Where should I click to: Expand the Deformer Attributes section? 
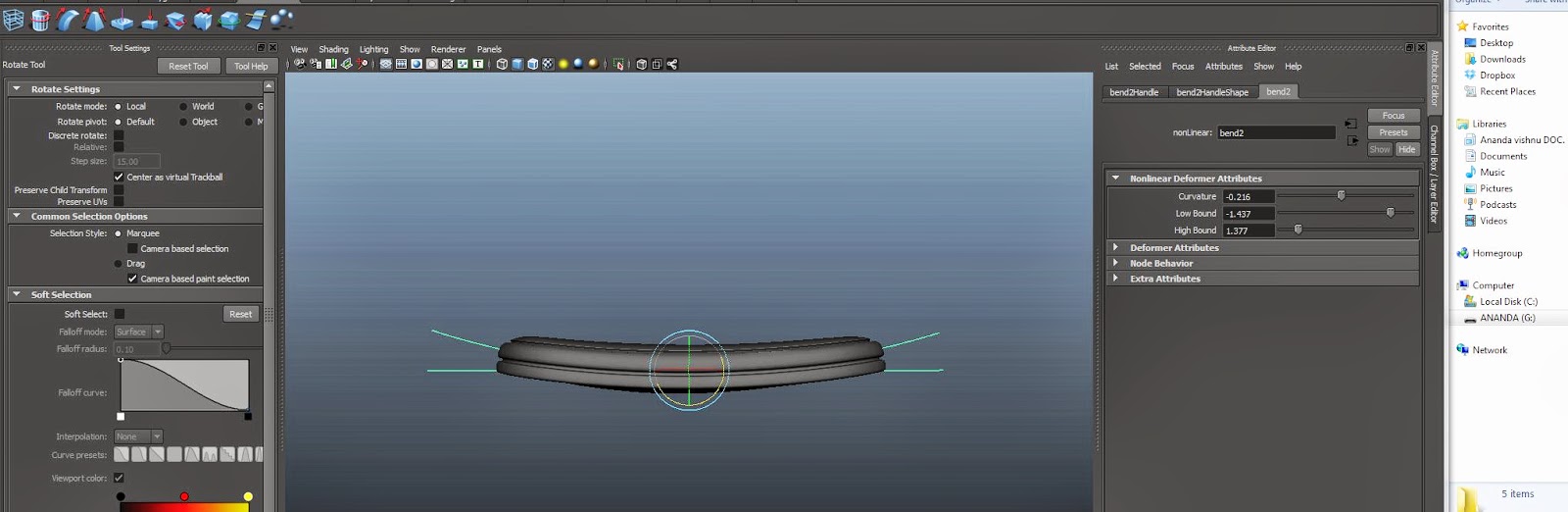click(x=1115, y=247)
